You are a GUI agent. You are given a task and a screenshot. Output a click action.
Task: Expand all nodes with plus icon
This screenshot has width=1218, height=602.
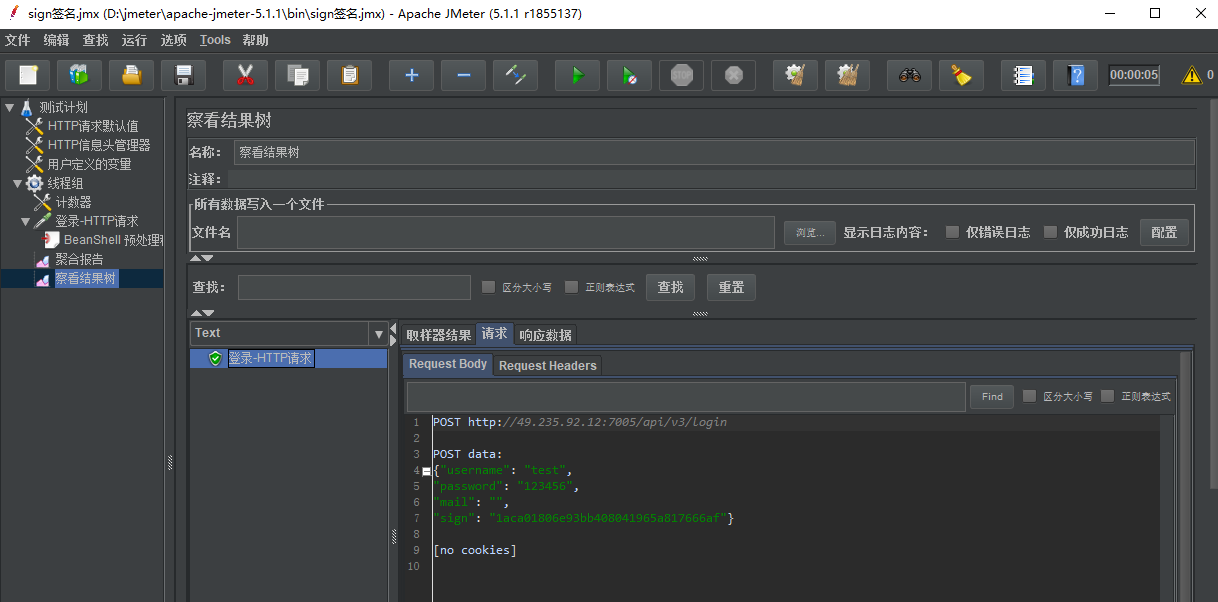click(x=411, y=75)
